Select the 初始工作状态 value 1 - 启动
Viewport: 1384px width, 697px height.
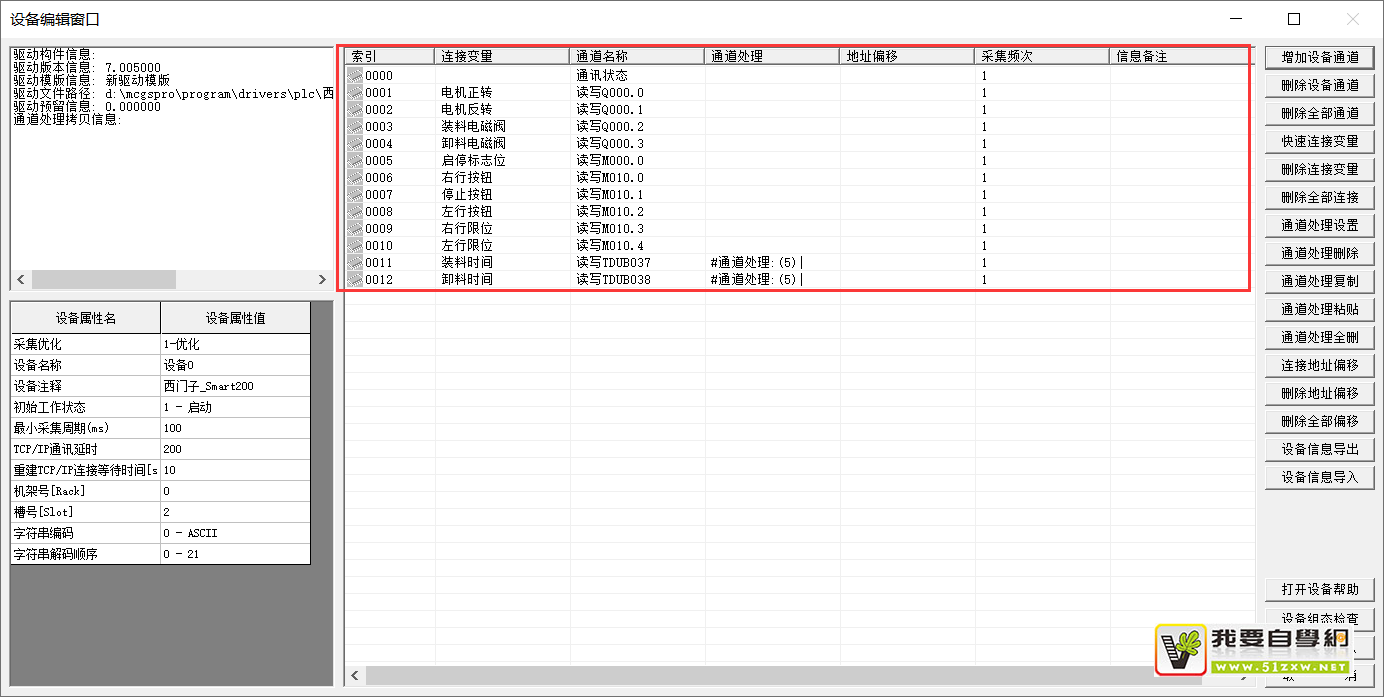point(234,407)
